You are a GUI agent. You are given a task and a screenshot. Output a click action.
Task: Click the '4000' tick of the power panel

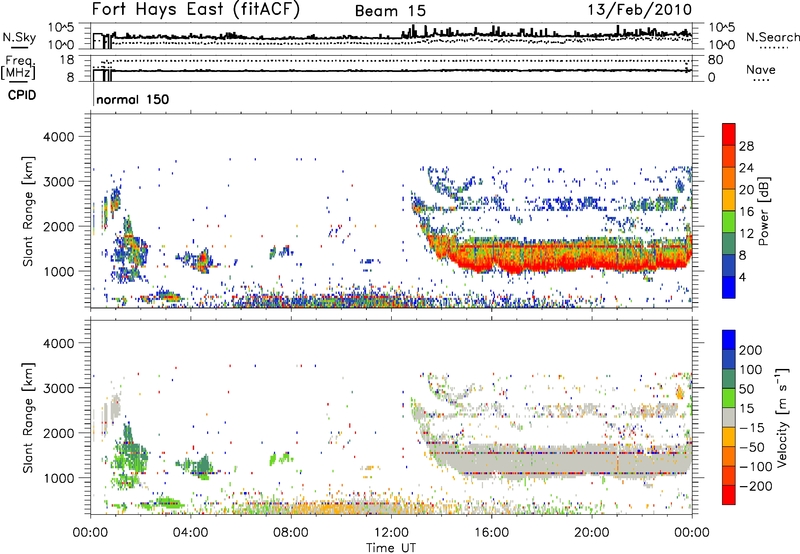click(58, 137)
